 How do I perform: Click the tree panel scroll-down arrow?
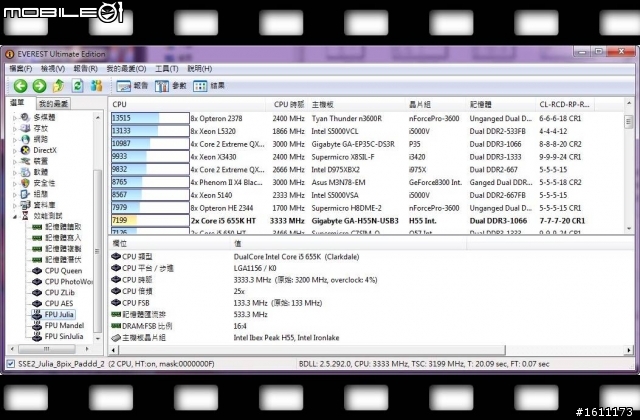pyautogui.click(x=98, y=338)
